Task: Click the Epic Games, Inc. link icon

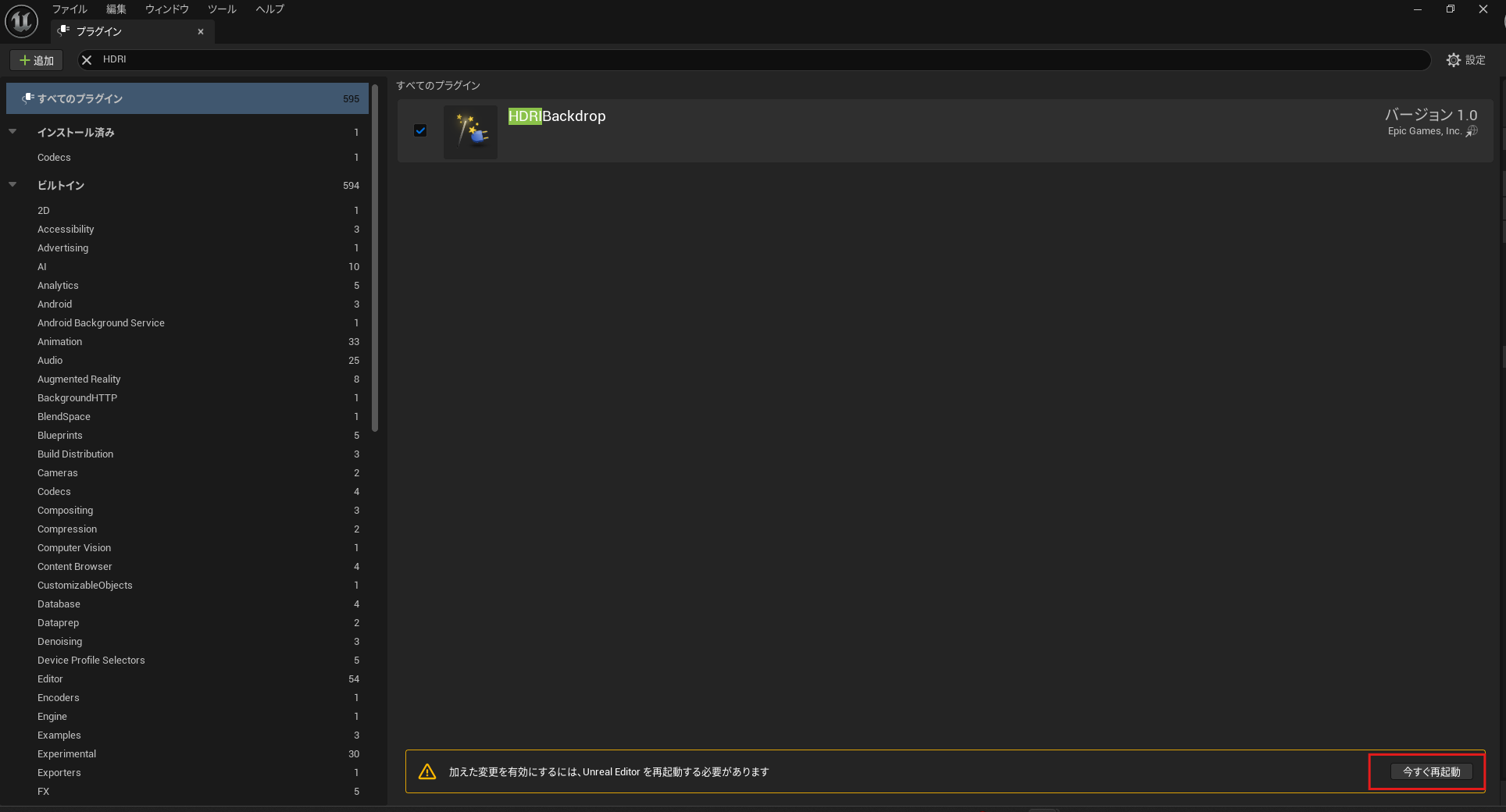Action: 1472,131
